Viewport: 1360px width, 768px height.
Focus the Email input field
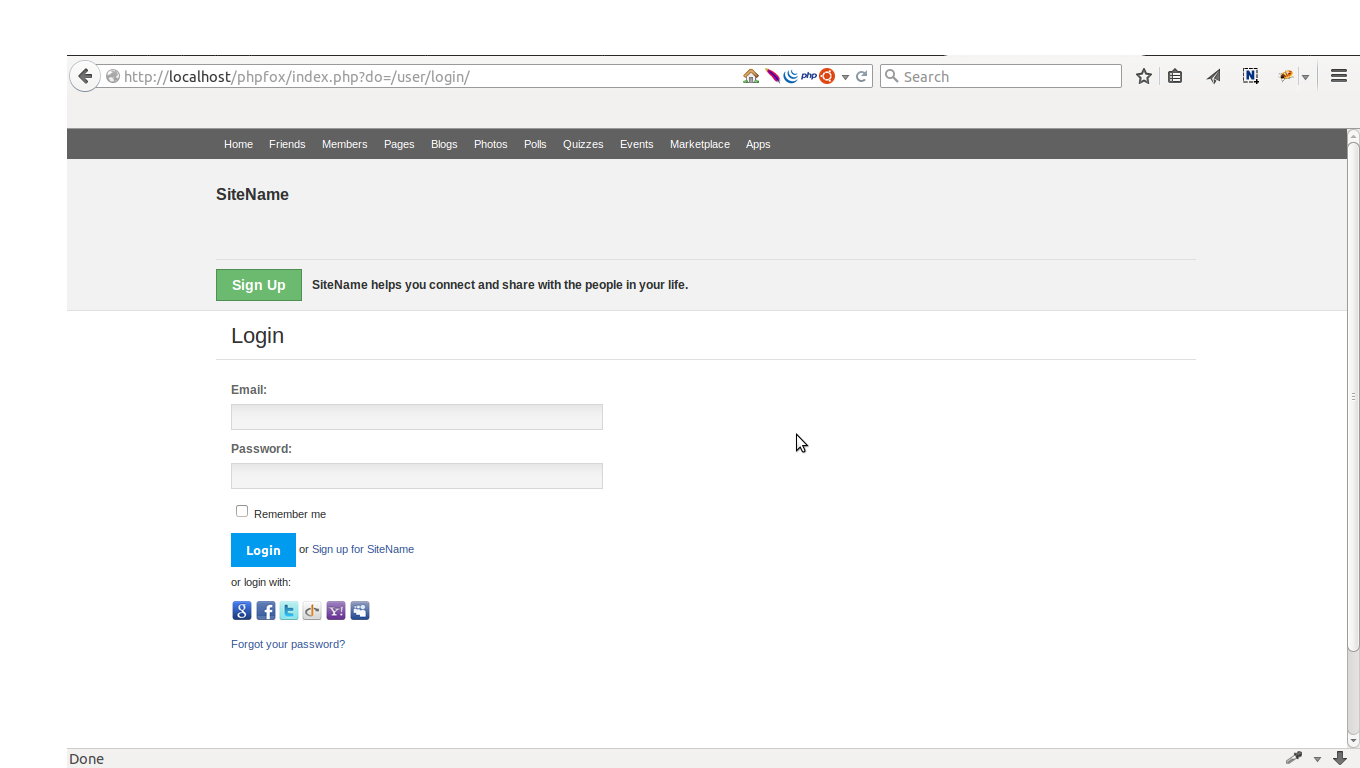click(417, 417)
